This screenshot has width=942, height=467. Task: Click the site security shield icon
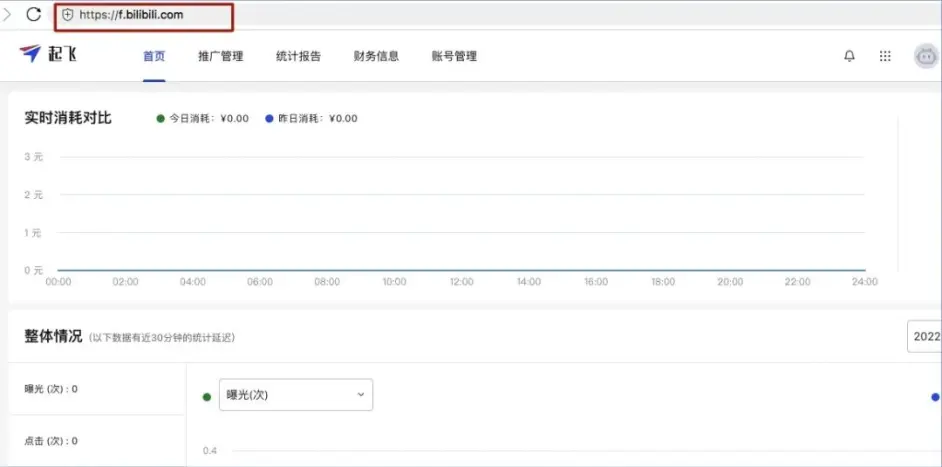click(68, 15)
